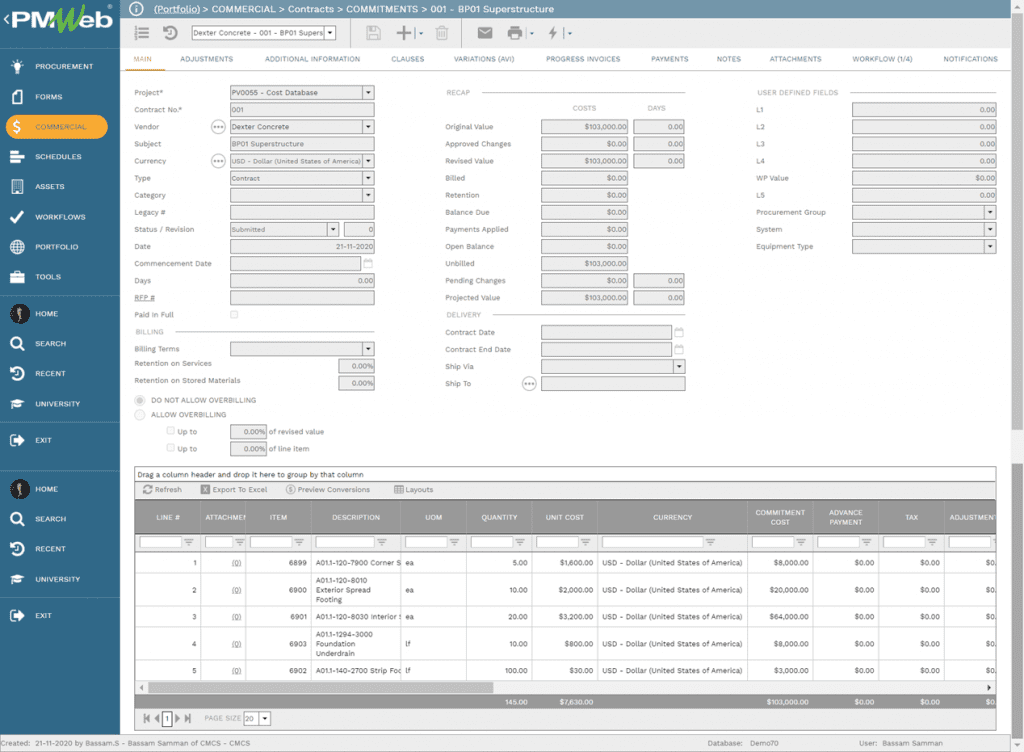Viewport: 1024px width, 752px height.
Task: Click the Save floppy disk icon
Action: 373,33
